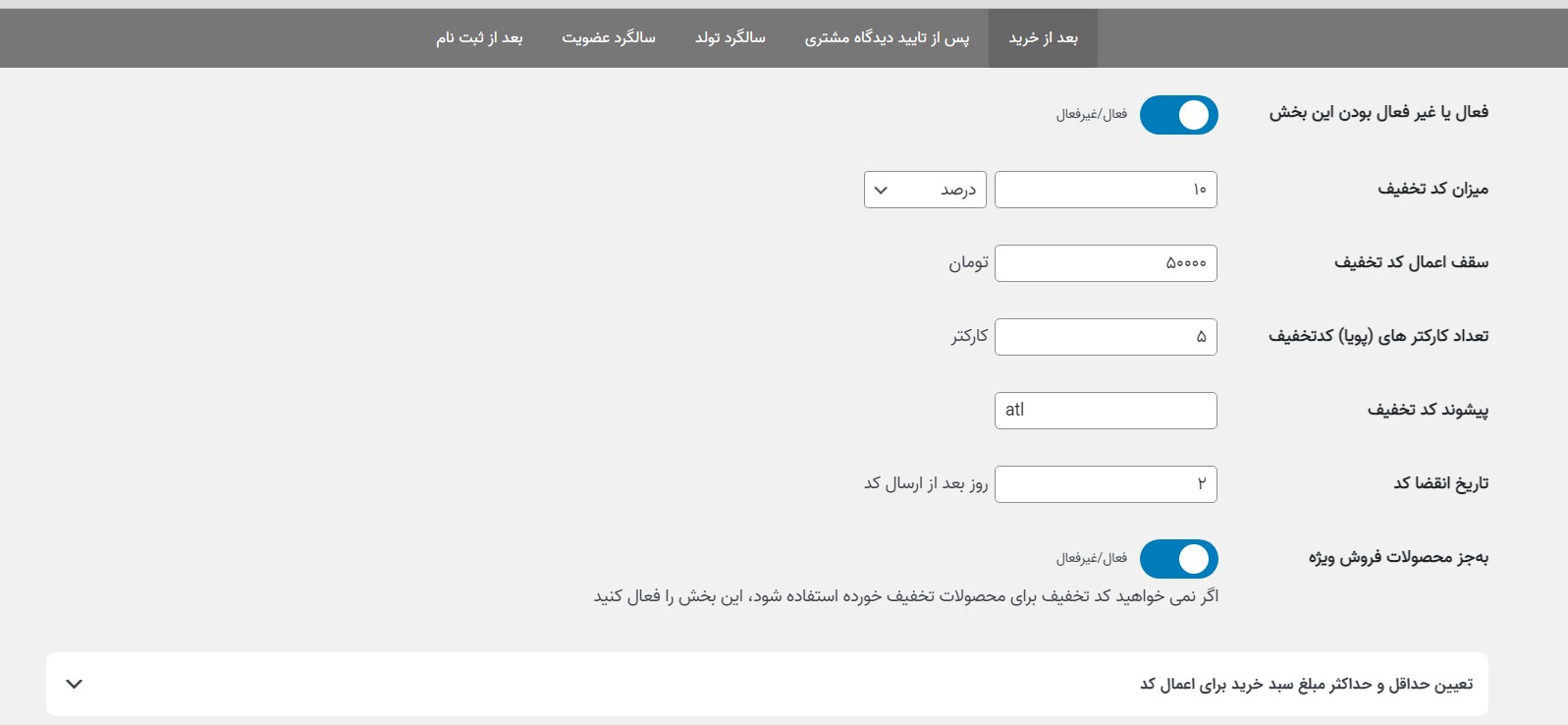Click the 'سقف اعمال کد تخفیف' label
Screen dimensions: 1568x725
click(x=1411, y=262)
